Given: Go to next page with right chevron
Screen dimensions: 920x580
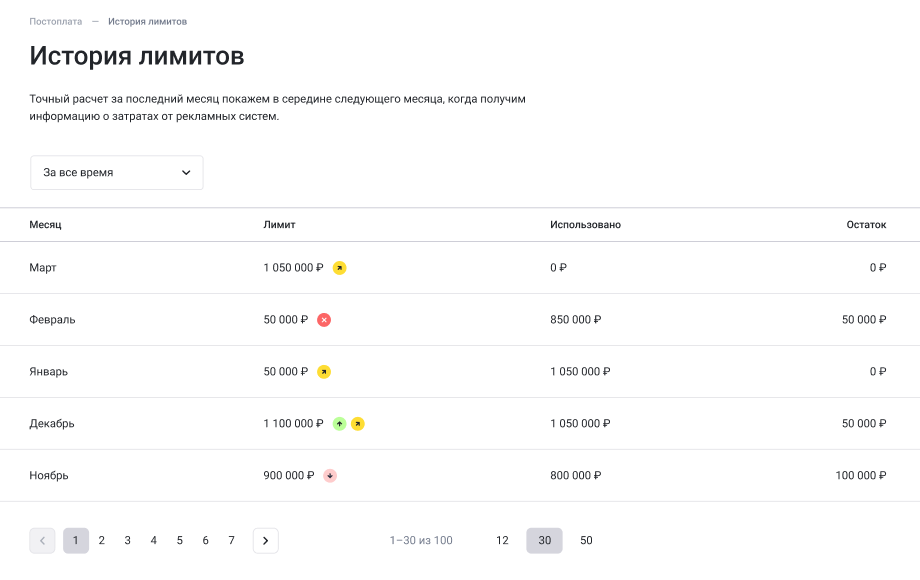Looking at the screenshot, I should (265, 541).
